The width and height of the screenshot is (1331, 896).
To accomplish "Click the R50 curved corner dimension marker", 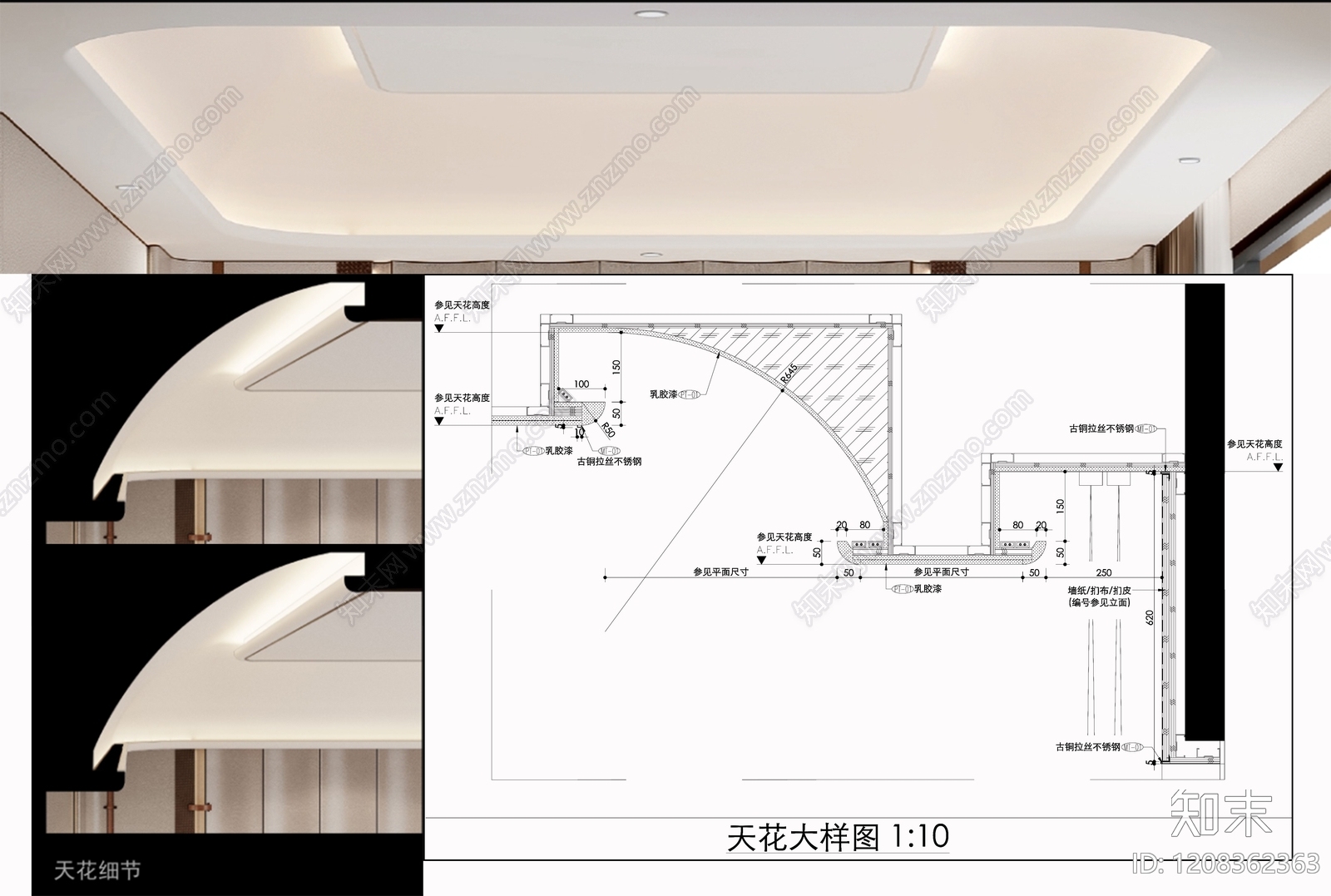I will (607, 429).
